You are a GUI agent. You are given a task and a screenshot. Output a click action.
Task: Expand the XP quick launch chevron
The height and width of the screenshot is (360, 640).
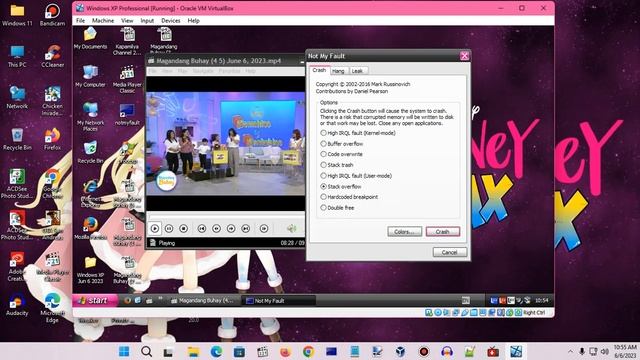160,298
